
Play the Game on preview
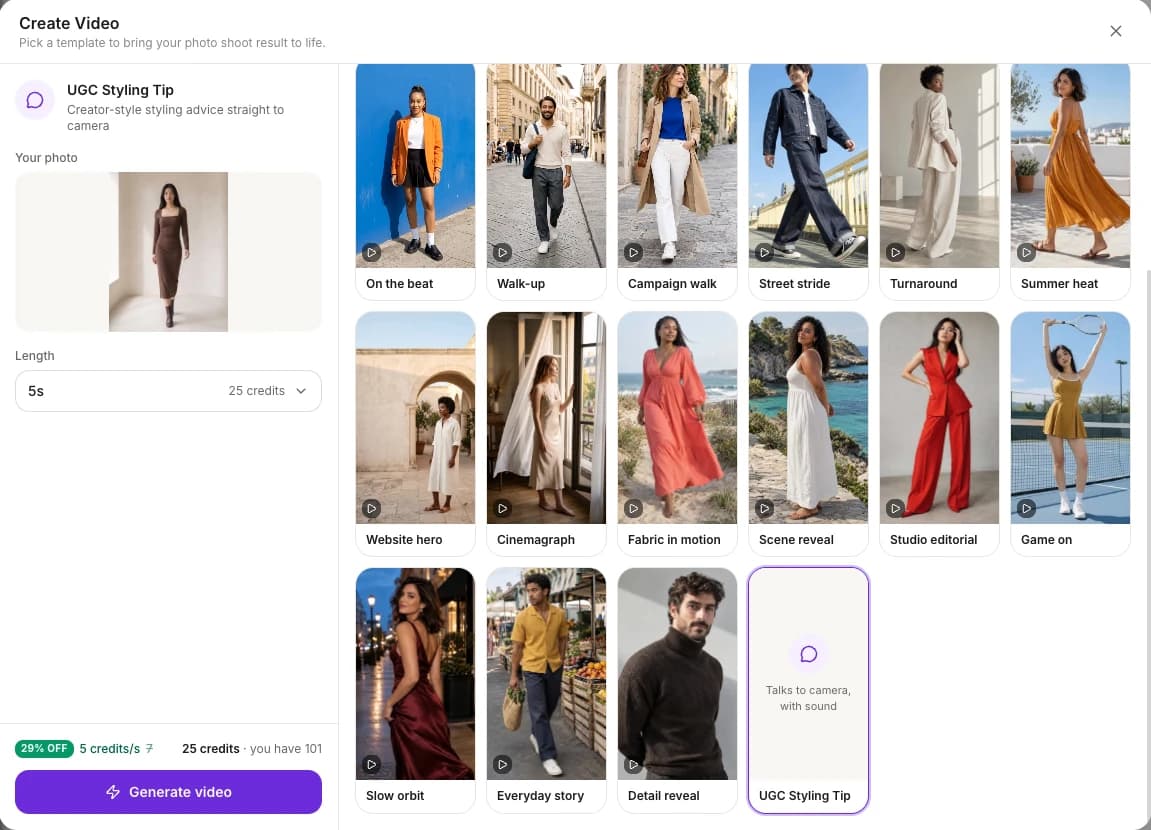click(x=1026, y=508)
